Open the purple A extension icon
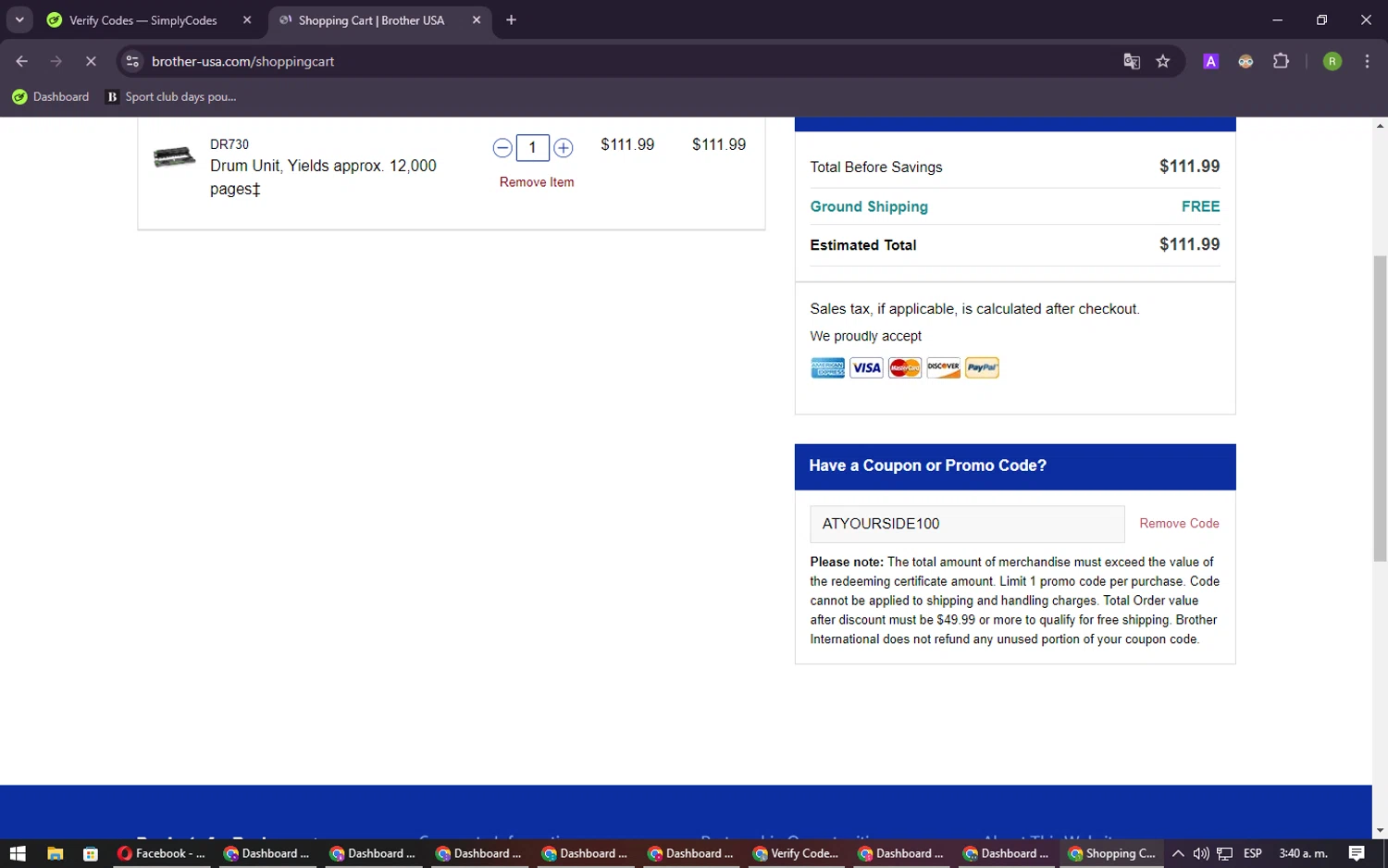Image resolution: width=1388 pixels, height=868 pixels. [1210, 61]
